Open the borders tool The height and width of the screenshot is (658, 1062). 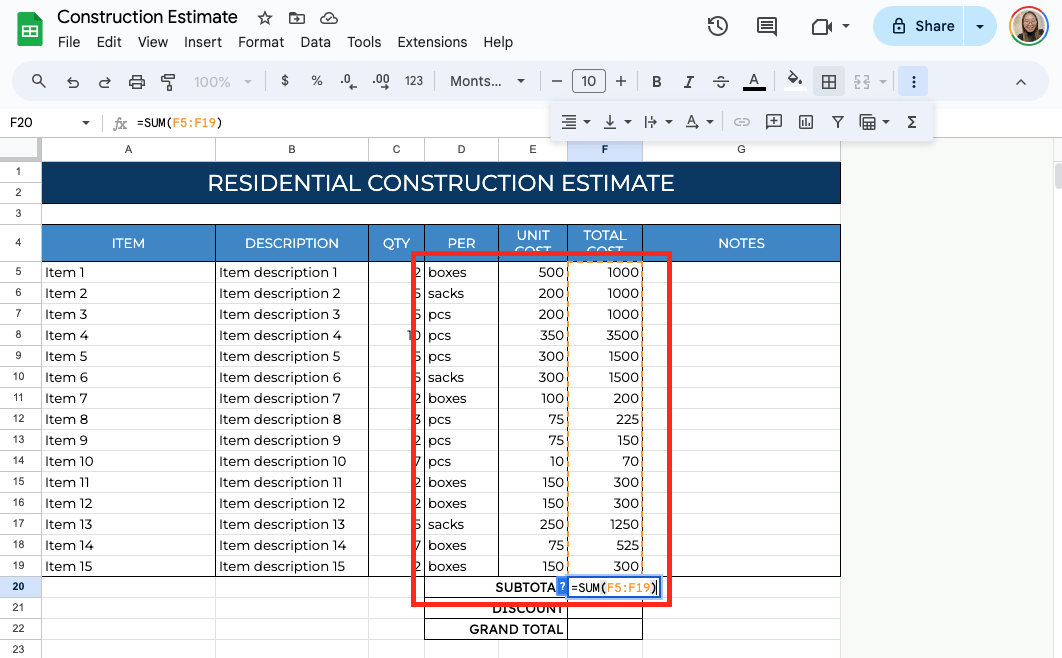[829, 82]
